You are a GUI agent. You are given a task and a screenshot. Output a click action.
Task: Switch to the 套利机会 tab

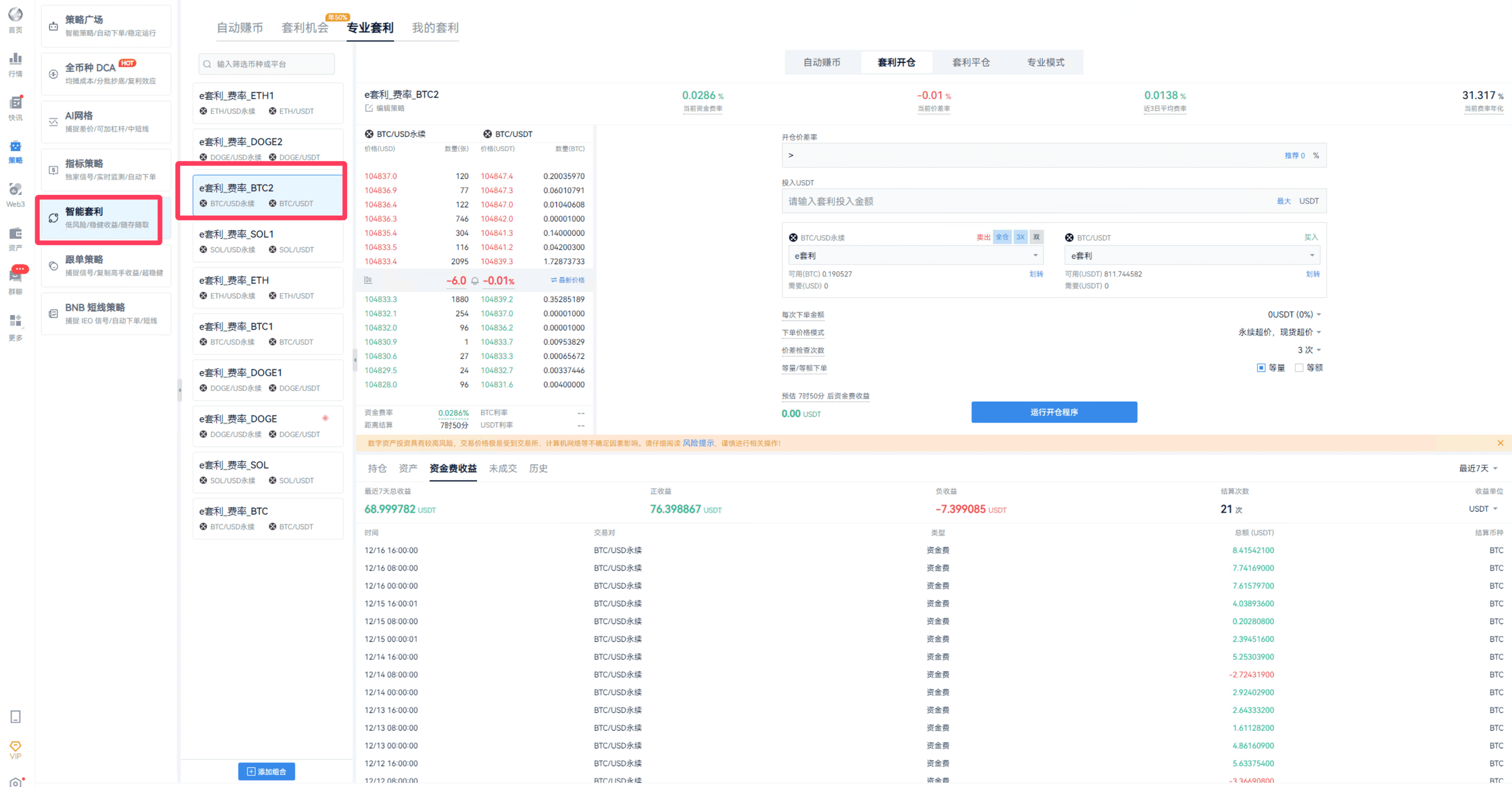305,28
